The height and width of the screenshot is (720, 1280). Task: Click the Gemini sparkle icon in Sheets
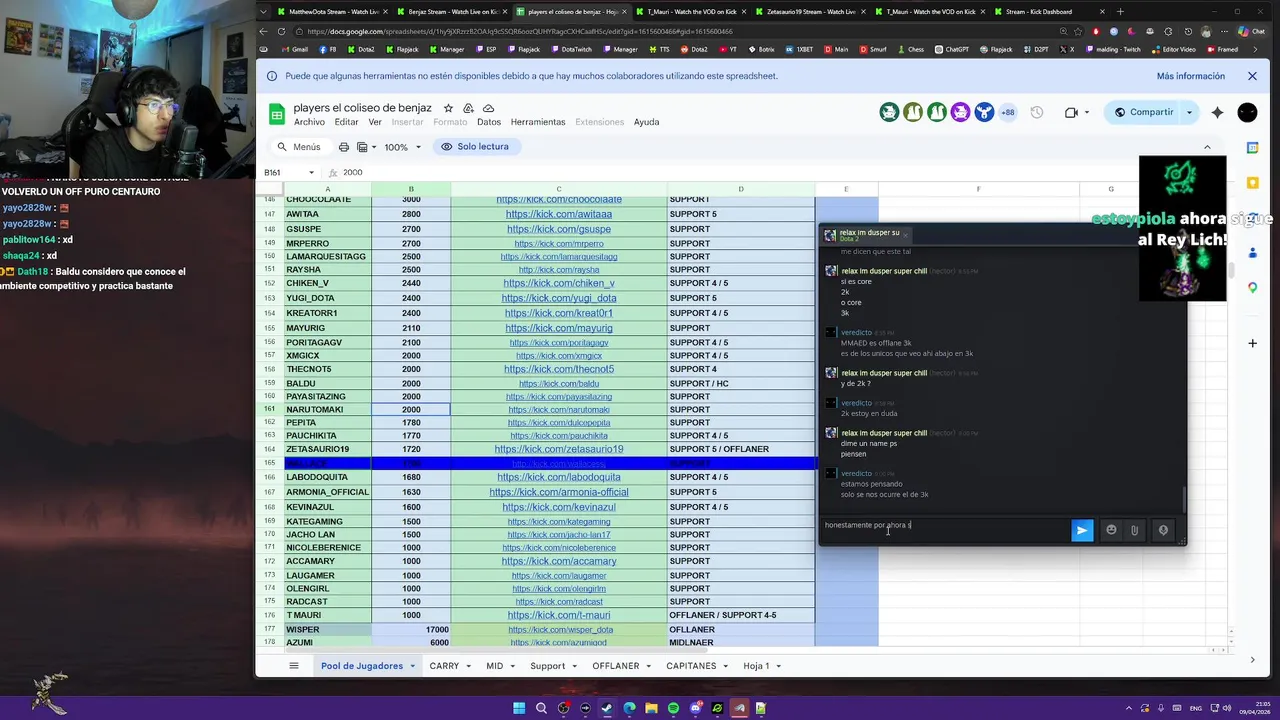(1217, 113)
